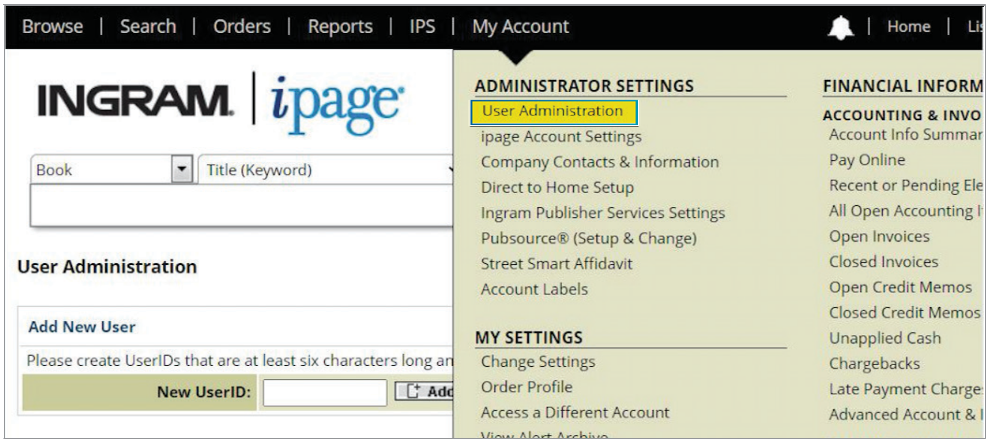This screenshot has width=994, height=444.
Task: Open the My Account menu
Action: coord(520,27)
